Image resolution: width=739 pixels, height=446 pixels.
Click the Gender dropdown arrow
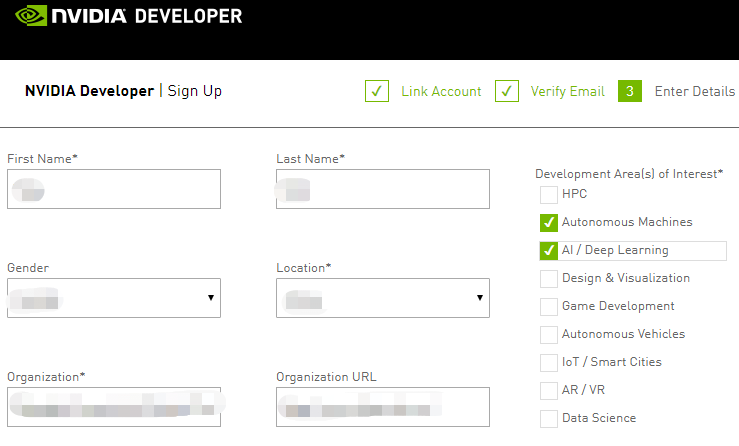pyautogui.click(x=211, y=297)
